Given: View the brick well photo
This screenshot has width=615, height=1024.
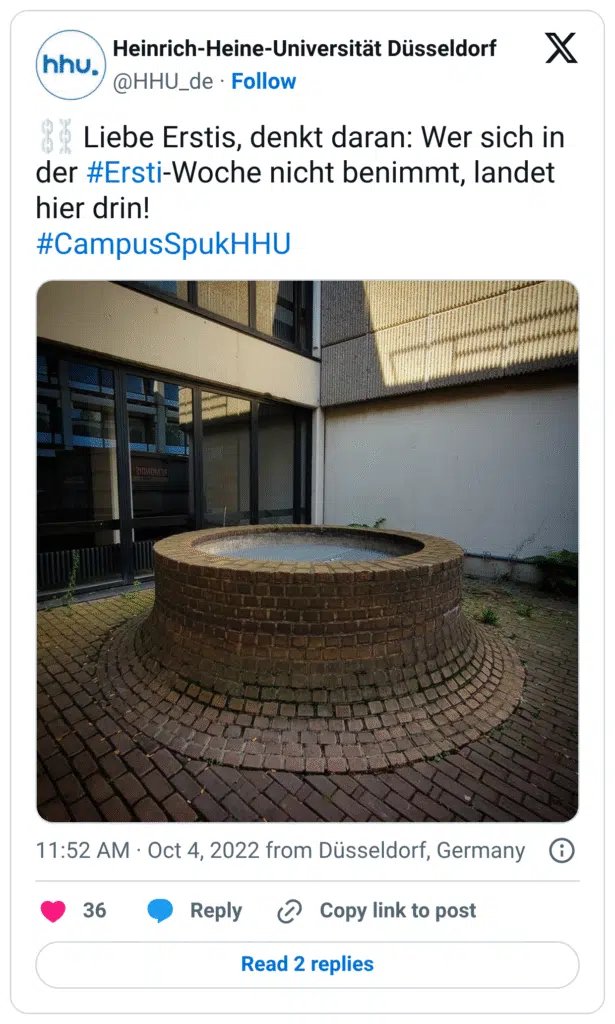Looking at the screenshot, I should (308, 551).
